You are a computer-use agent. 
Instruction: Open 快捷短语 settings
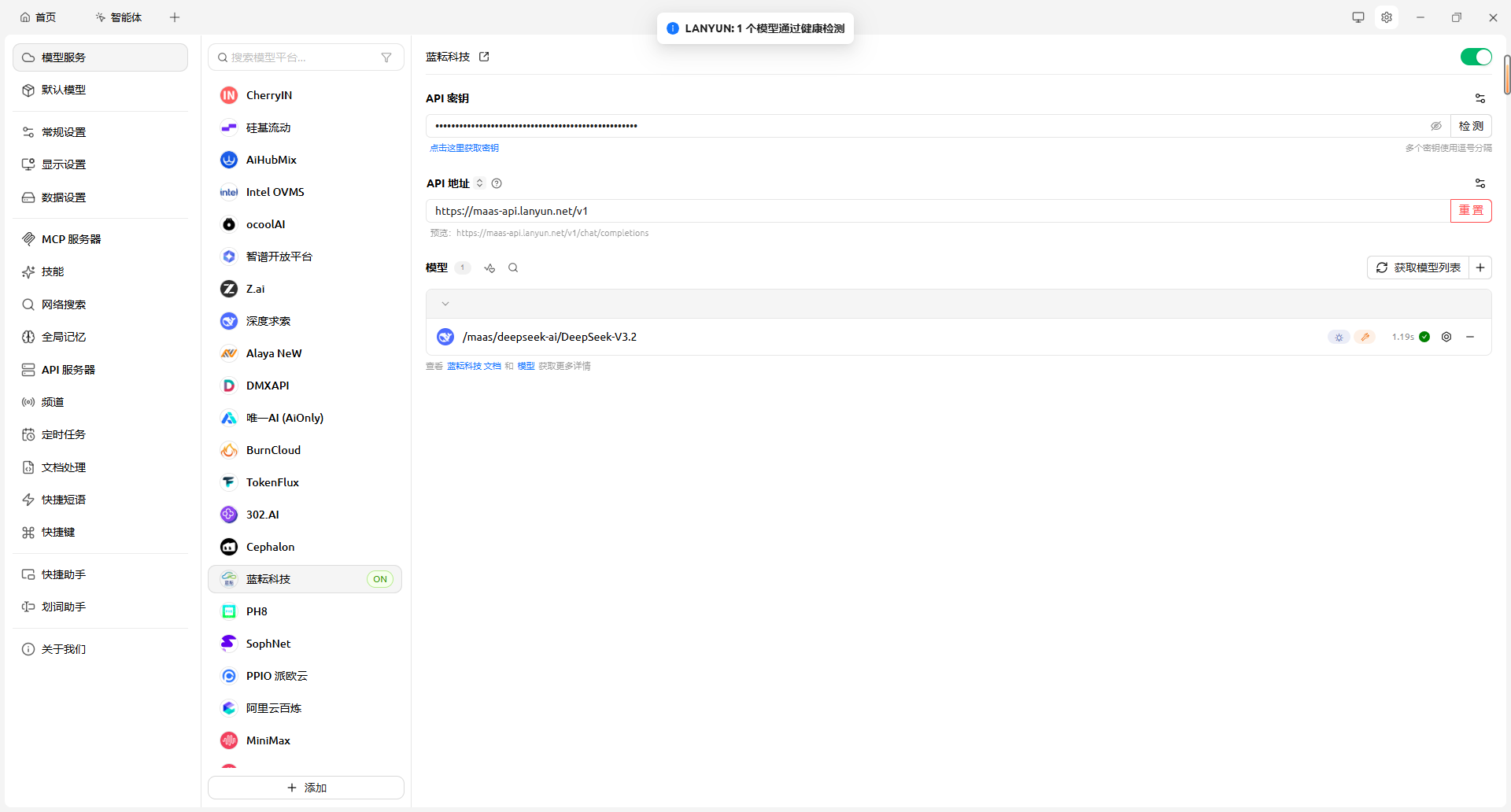tap(100, 500)
